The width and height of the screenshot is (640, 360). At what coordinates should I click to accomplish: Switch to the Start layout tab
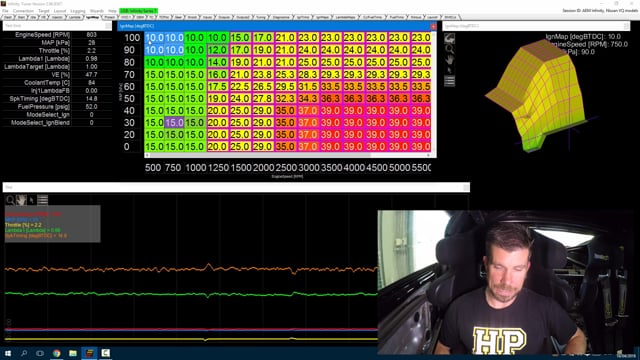coord(21,17)
